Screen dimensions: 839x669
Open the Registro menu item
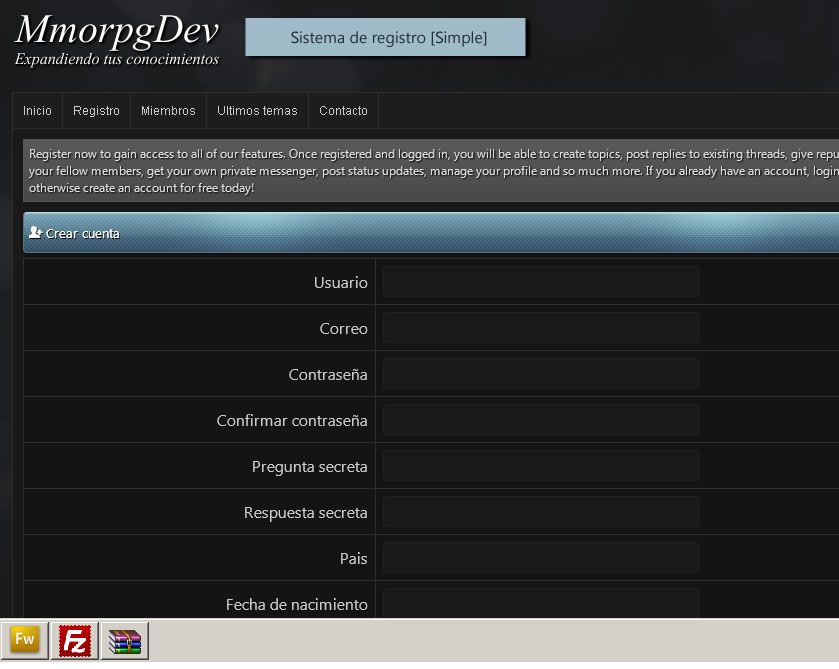96,111
